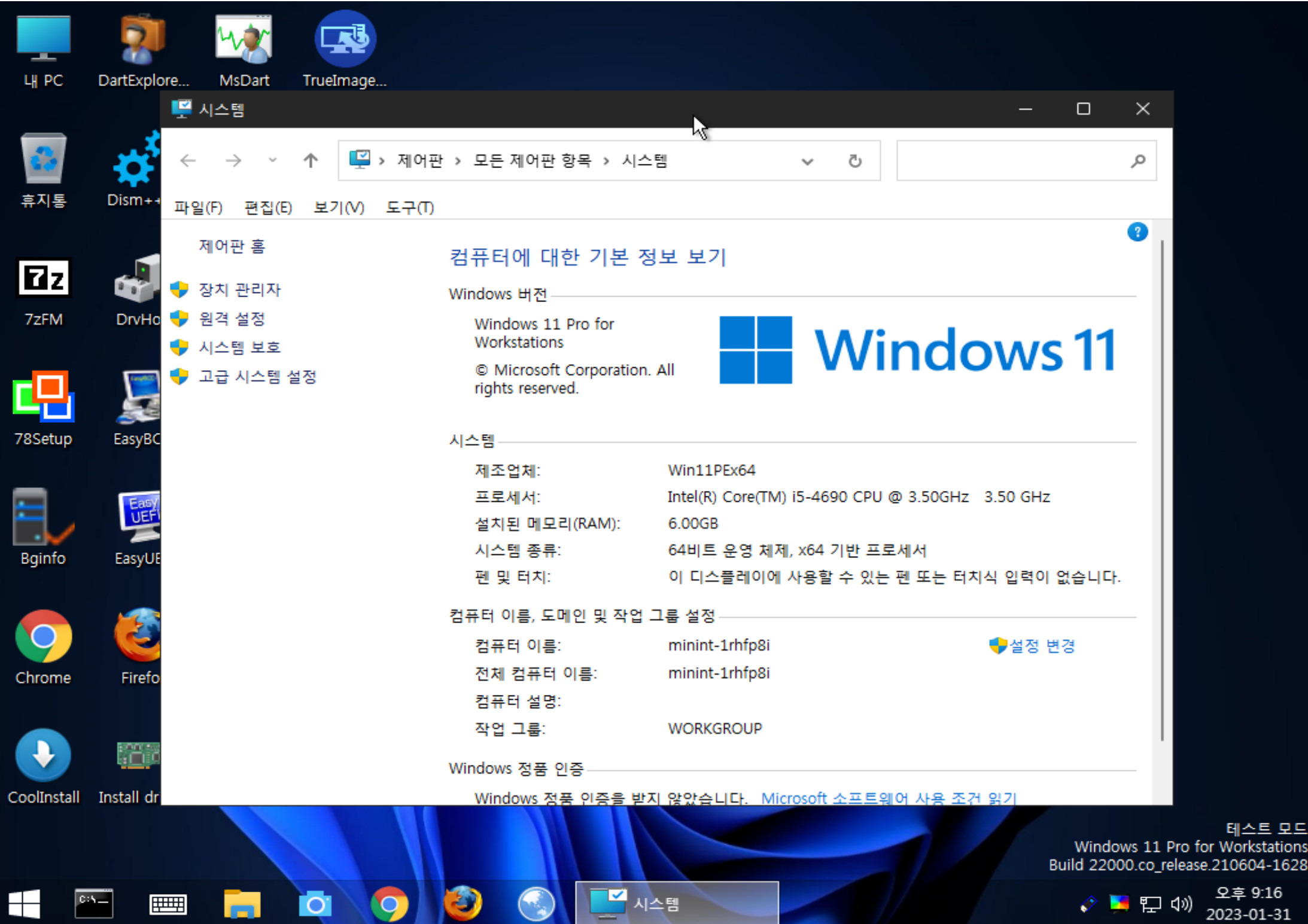Open the 파일(F) menu

click(x=198, y=208)
